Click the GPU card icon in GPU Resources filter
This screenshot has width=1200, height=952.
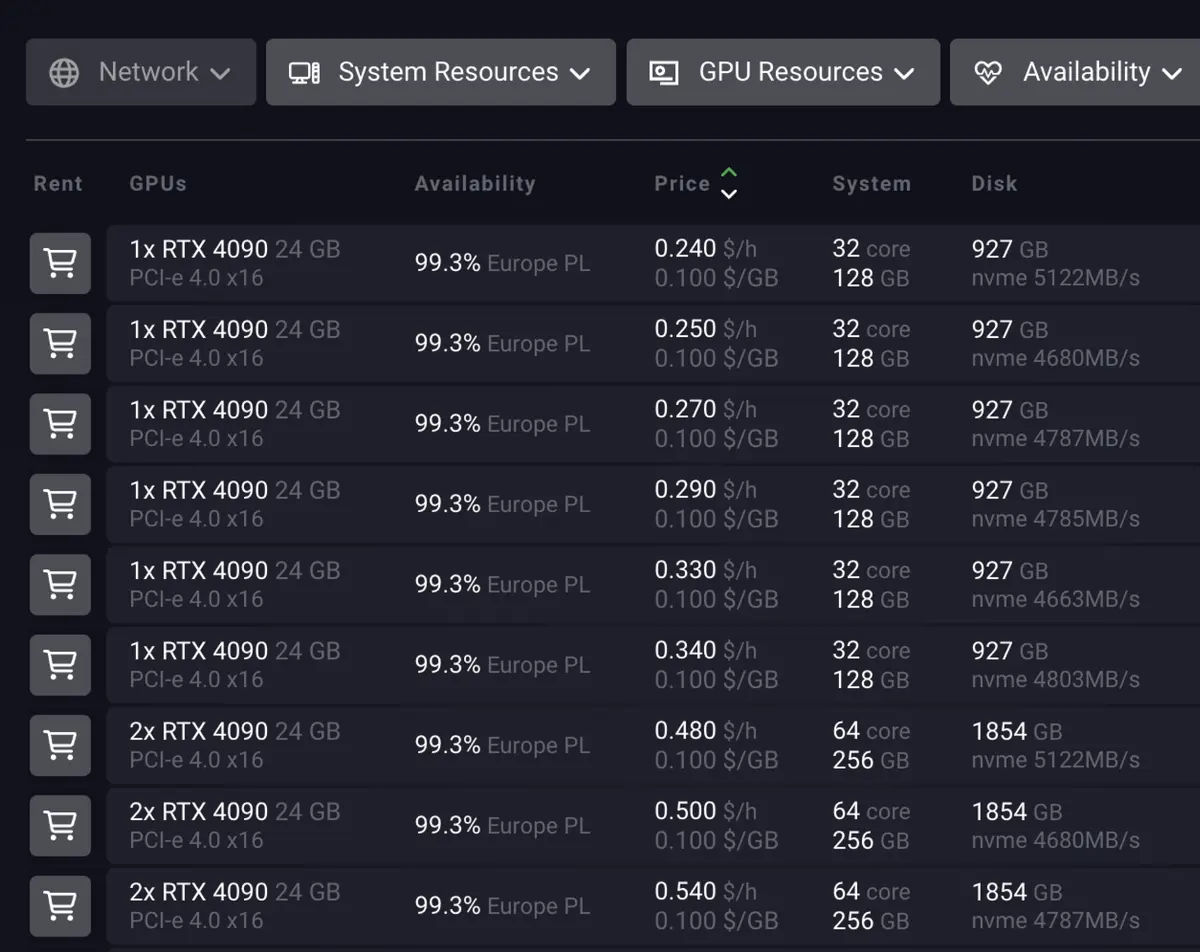click(665, 71)
